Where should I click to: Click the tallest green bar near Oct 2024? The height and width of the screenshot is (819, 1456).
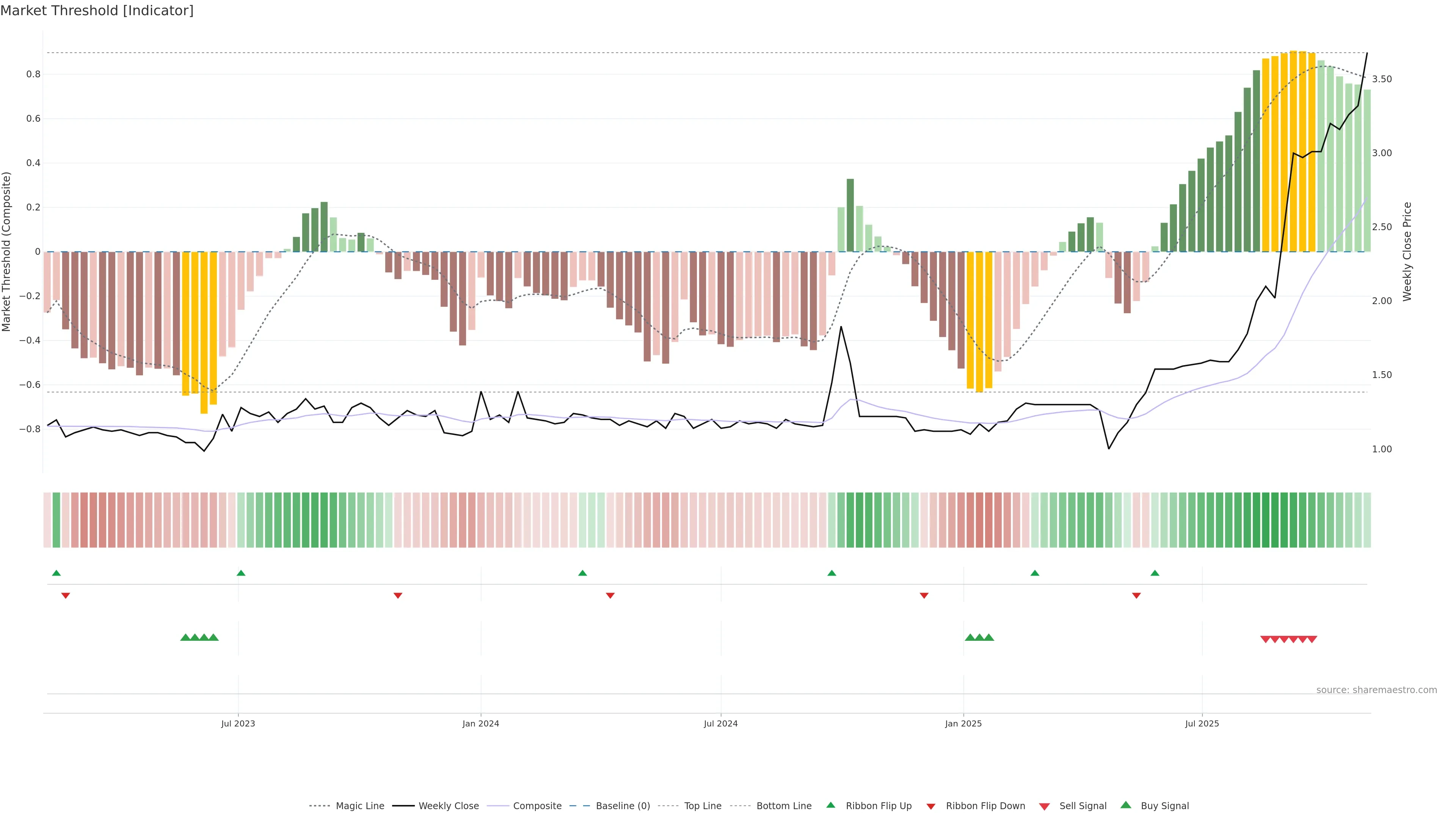pos(850,215)
